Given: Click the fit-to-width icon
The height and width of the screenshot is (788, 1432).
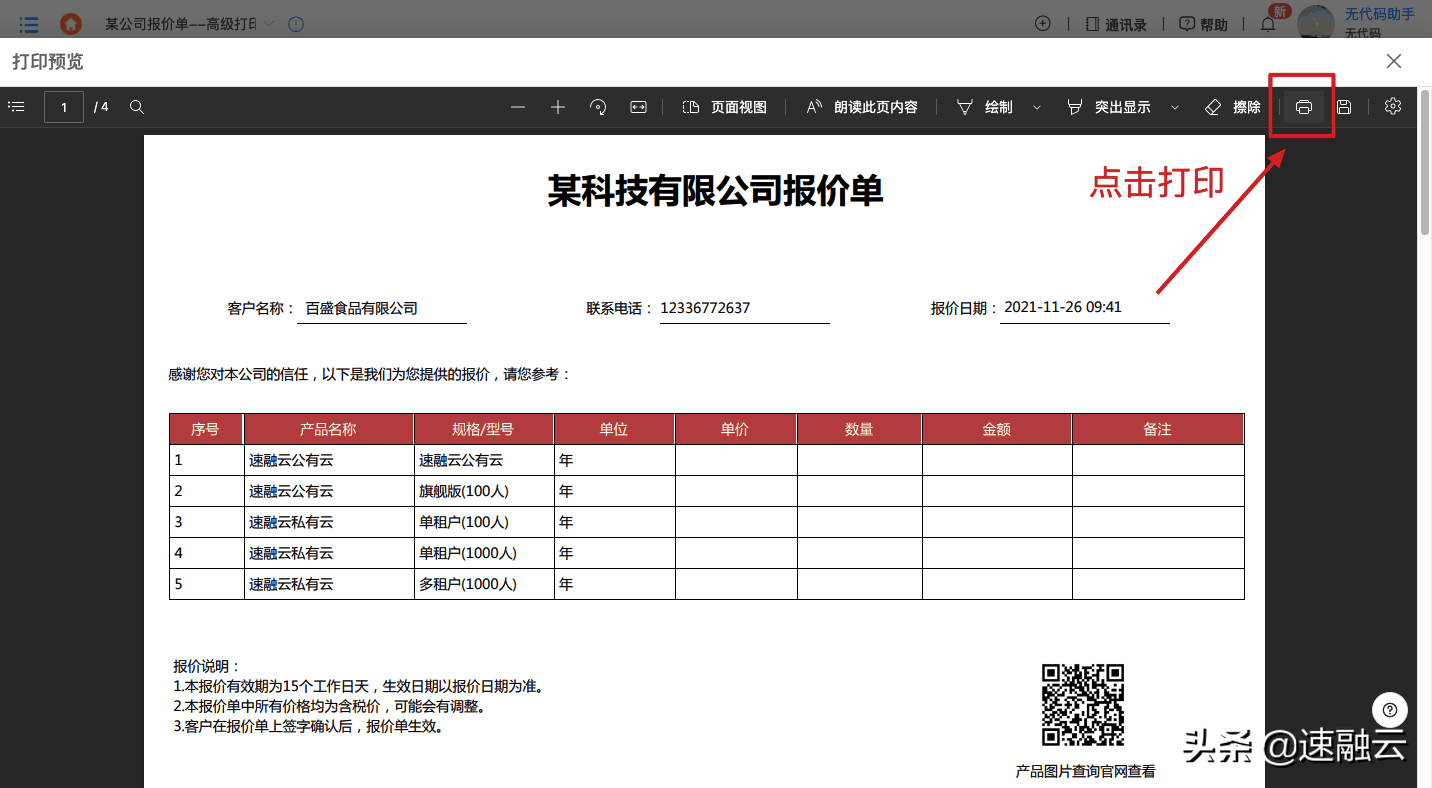Looking at the screenshot, I should [x=639, y=107].
